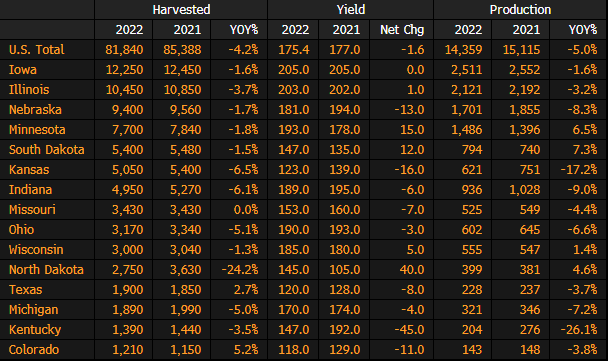Select the Kentucky row label
Screen dimensions: 609x362
[35, 330]
